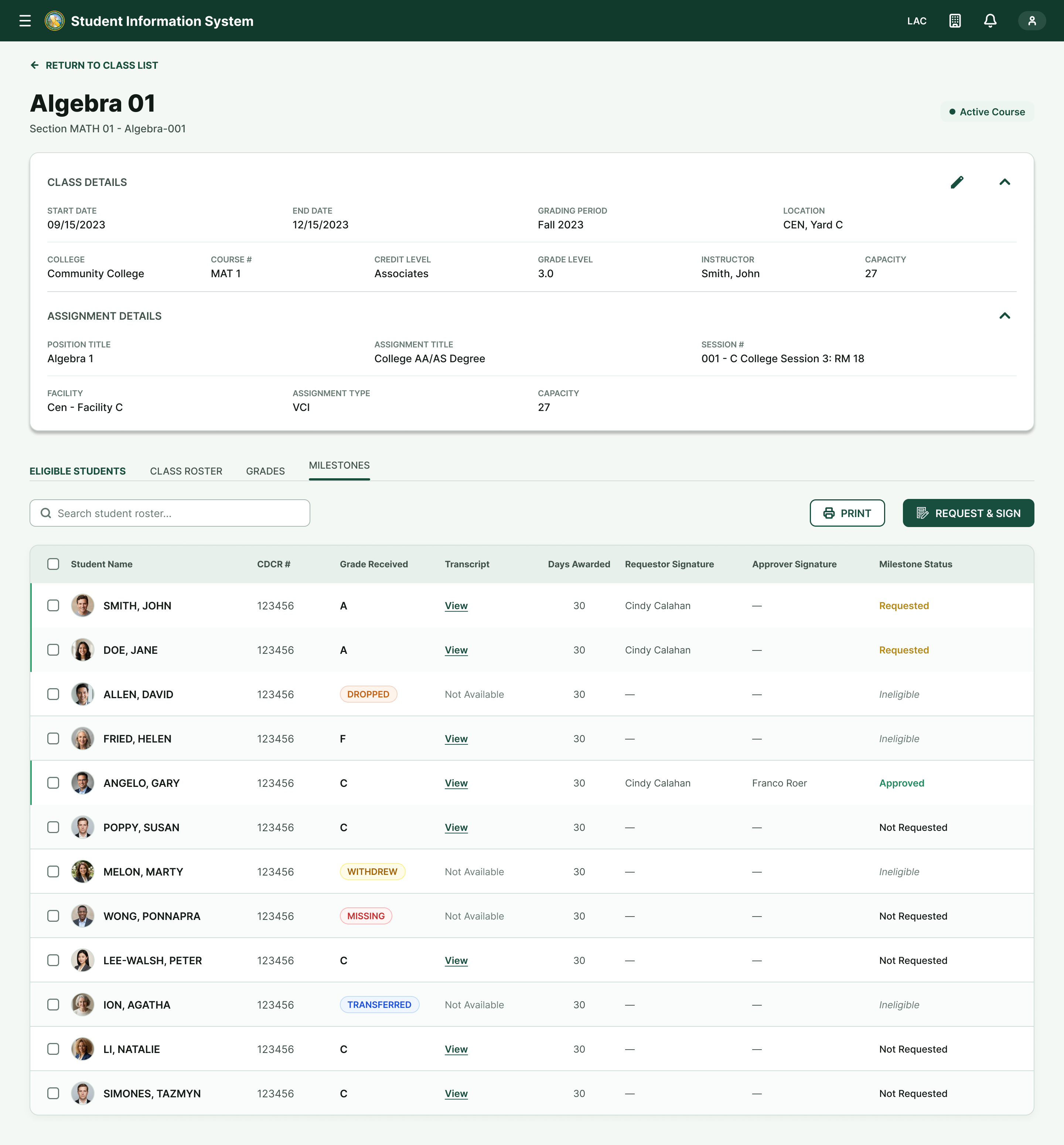Click Franco Roer approver signature
Screen dimensions: 1064x1145
pos(779,783)
